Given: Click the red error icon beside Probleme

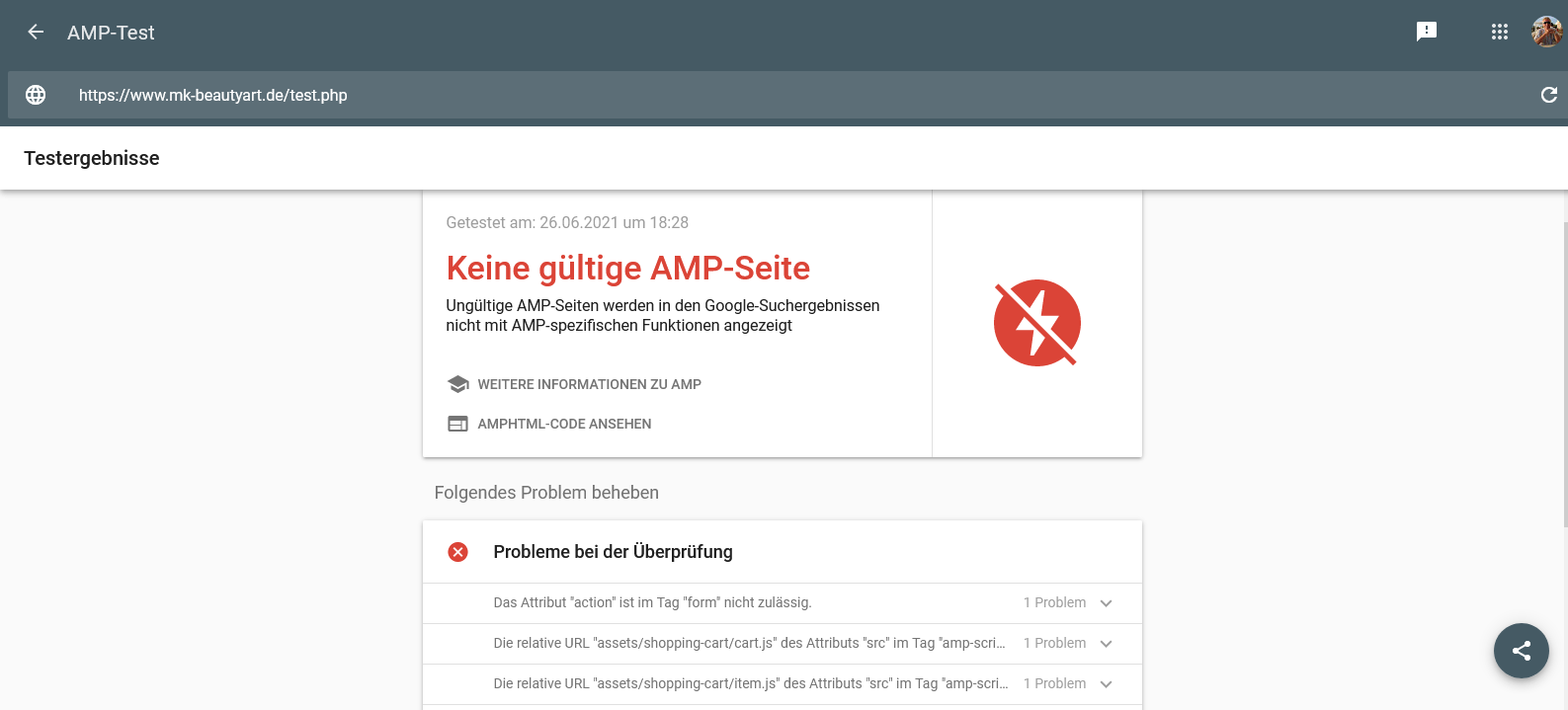Looking at the screenshot, I should (x=457, y=552).
